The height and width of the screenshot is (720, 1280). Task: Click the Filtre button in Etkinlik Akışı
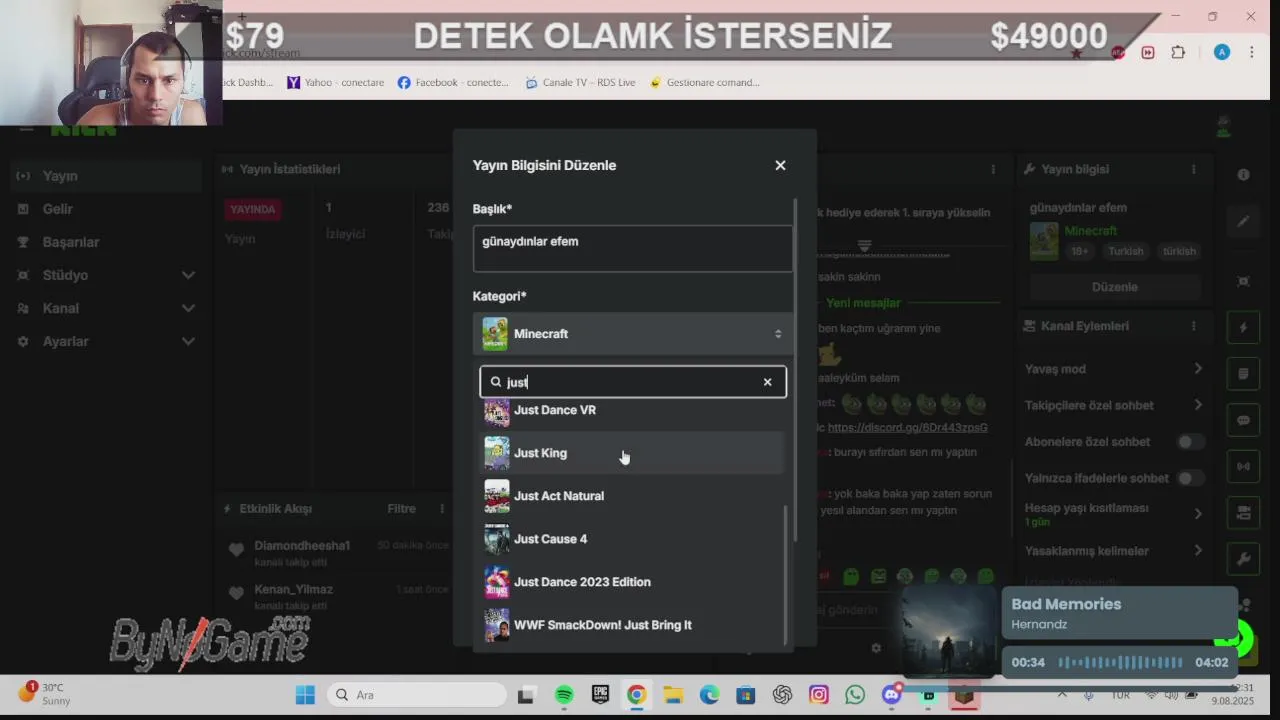[401, 509]
